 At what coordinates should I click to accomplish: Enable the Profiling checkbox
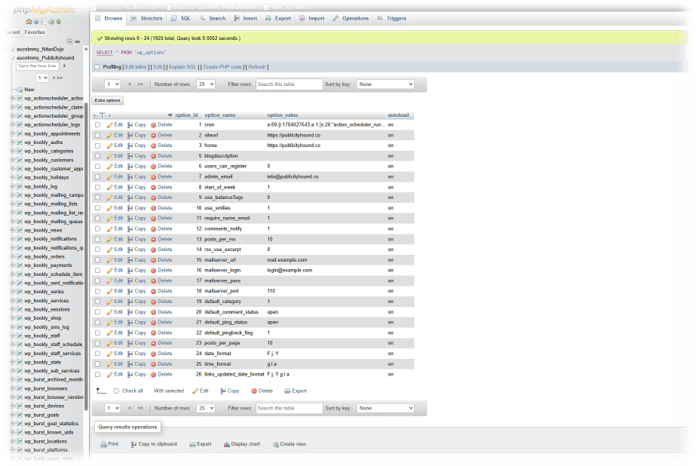(x=97, y=67)
